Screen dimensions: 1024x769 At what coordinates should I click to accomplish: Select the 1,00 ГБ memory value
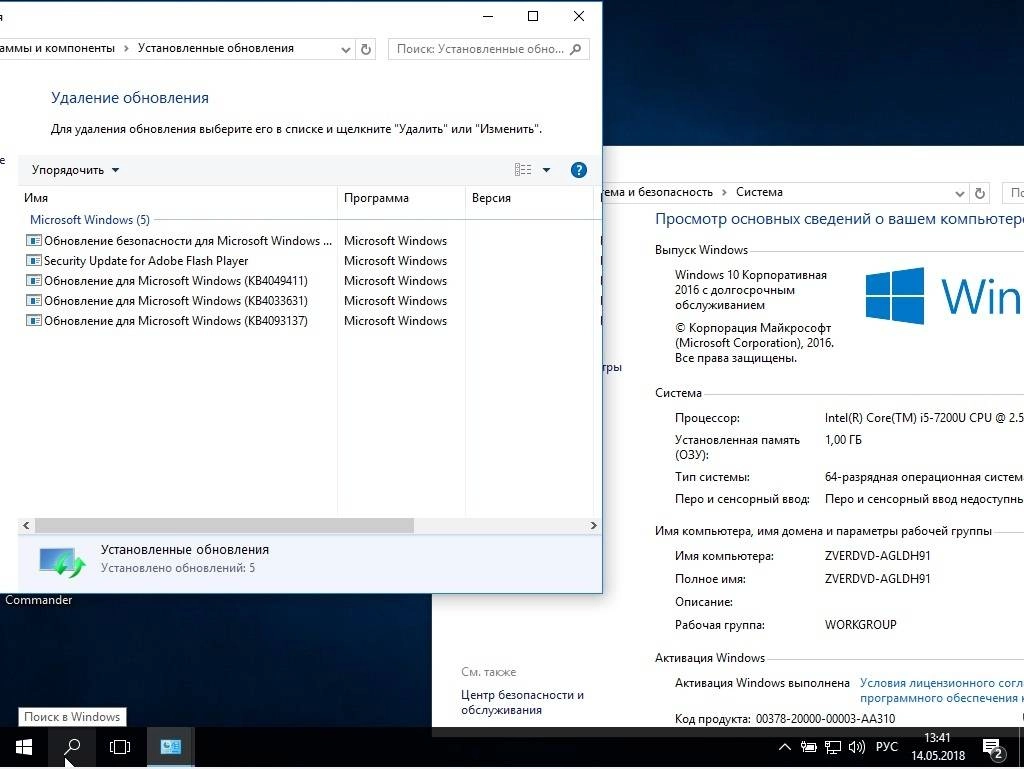pyautogui.click(x=843, y=440)
